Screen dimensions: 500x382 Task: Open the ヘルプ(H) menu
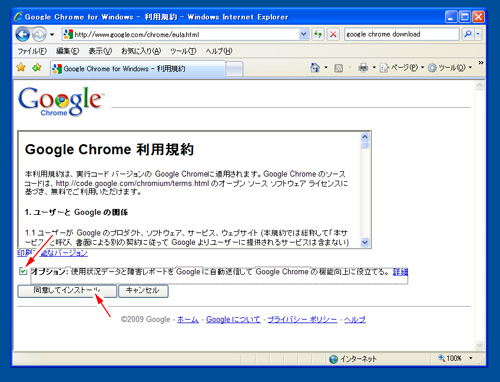(219, 51)
